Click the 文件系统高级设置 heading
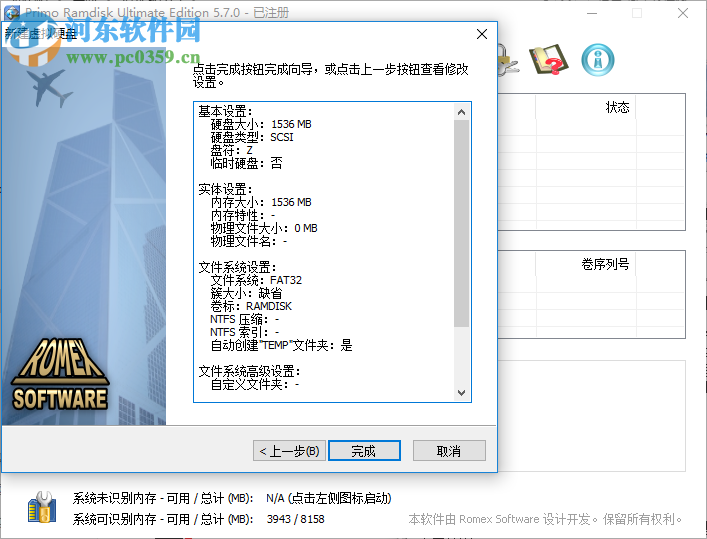 (249, 371)
